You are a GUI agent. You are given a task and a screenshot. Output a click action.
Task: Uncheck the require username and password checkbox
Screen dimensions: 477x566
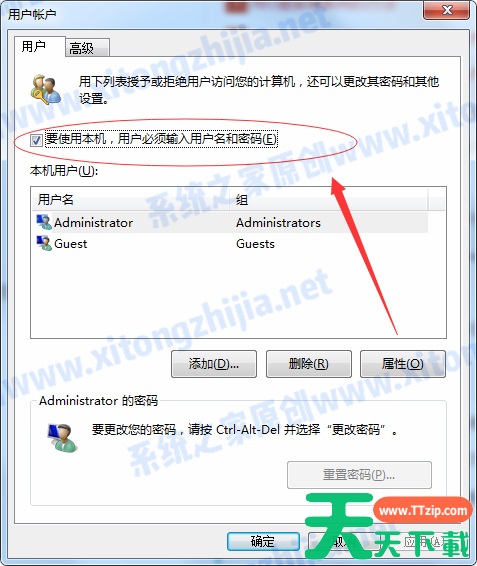(x=36, y=140)
